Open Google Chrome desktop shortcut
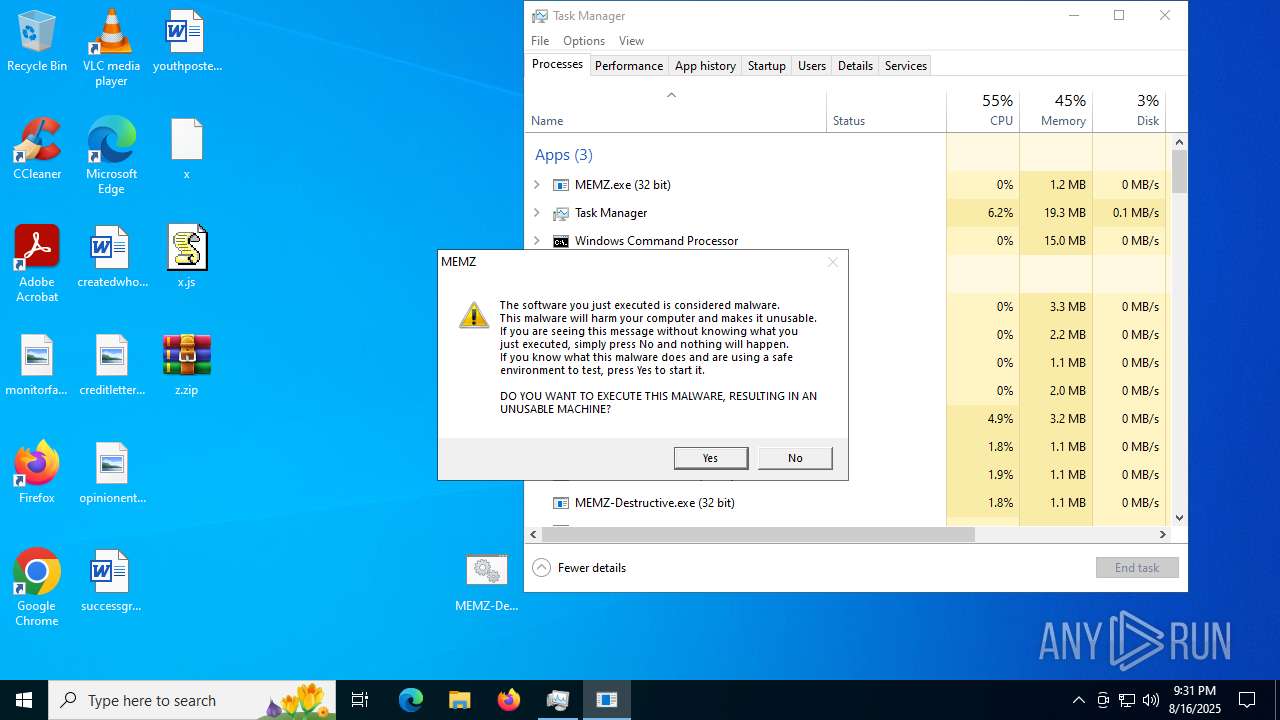 click(37, 588)
